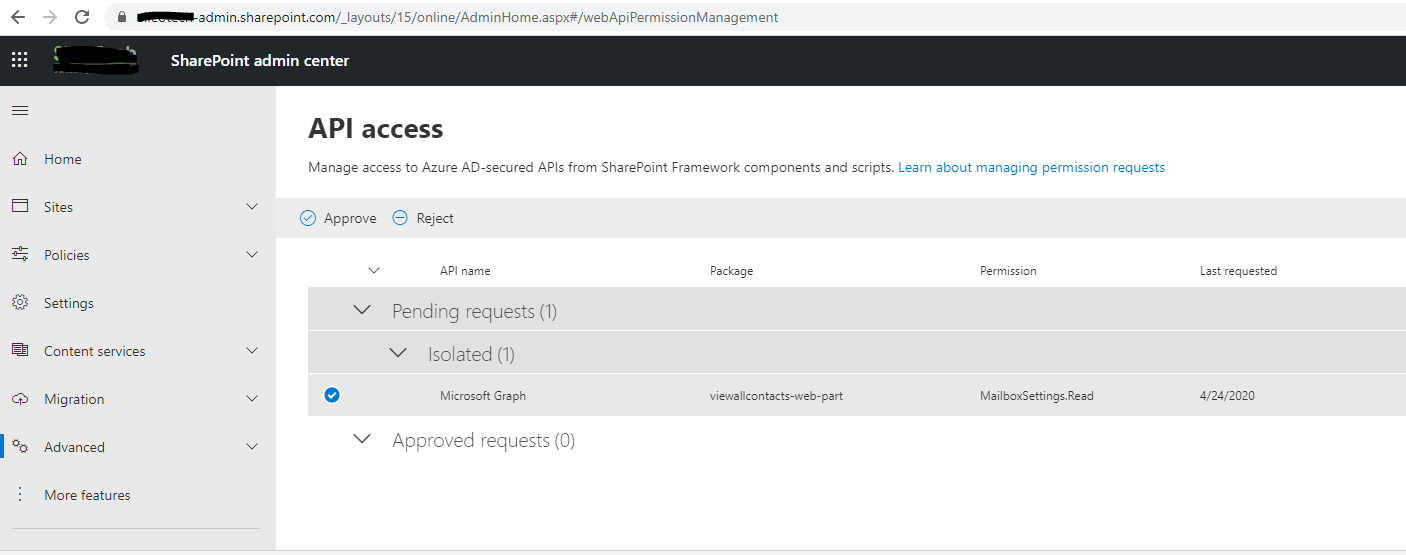Expand the Advanced navigation section

252,446
